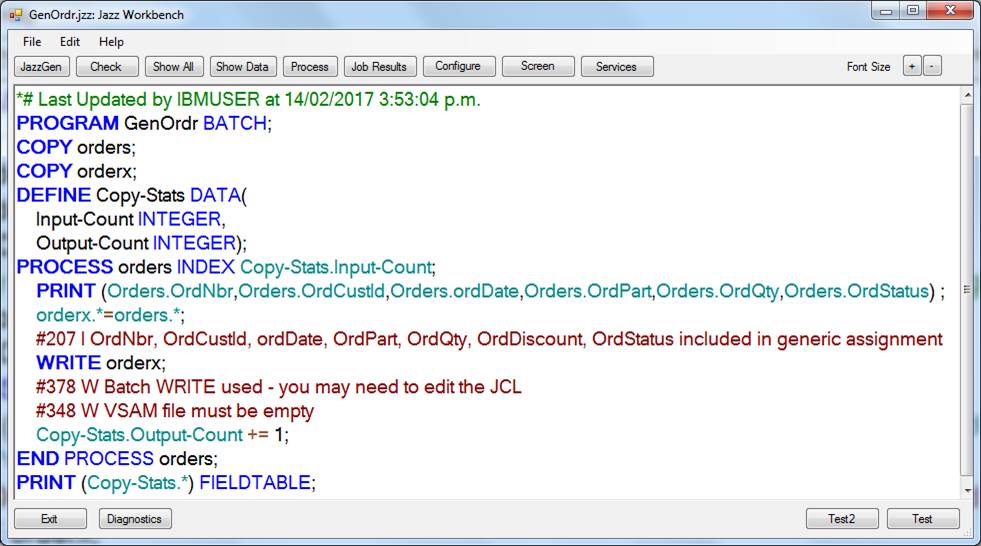981x546 pixels.
Task: Click the #348 VSAM file warning
Action: pos(175,411)
